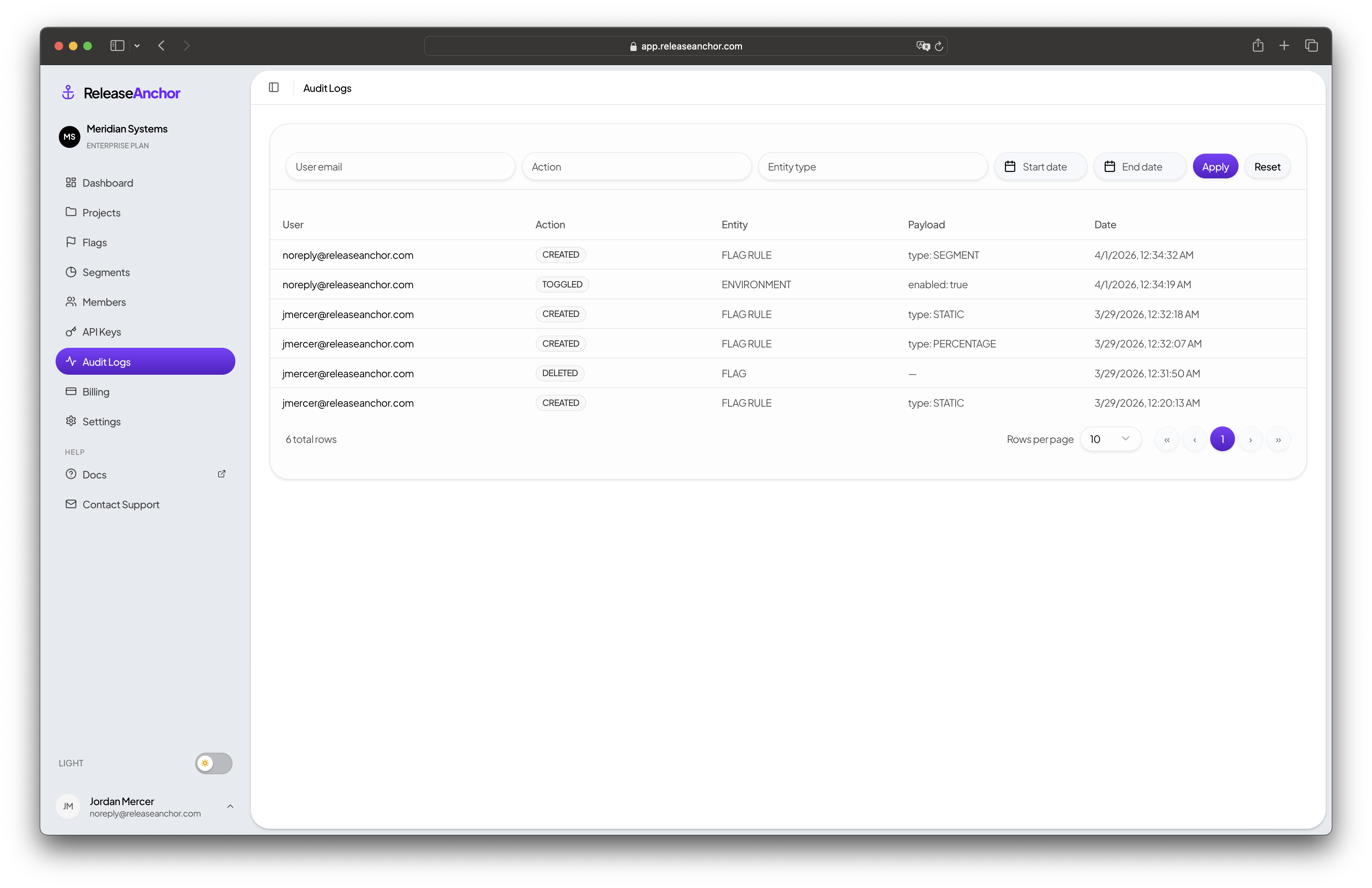The height and width of the screenshot is (888, 1372).
Task: Open the Safari share menu
Action: 1257,45
